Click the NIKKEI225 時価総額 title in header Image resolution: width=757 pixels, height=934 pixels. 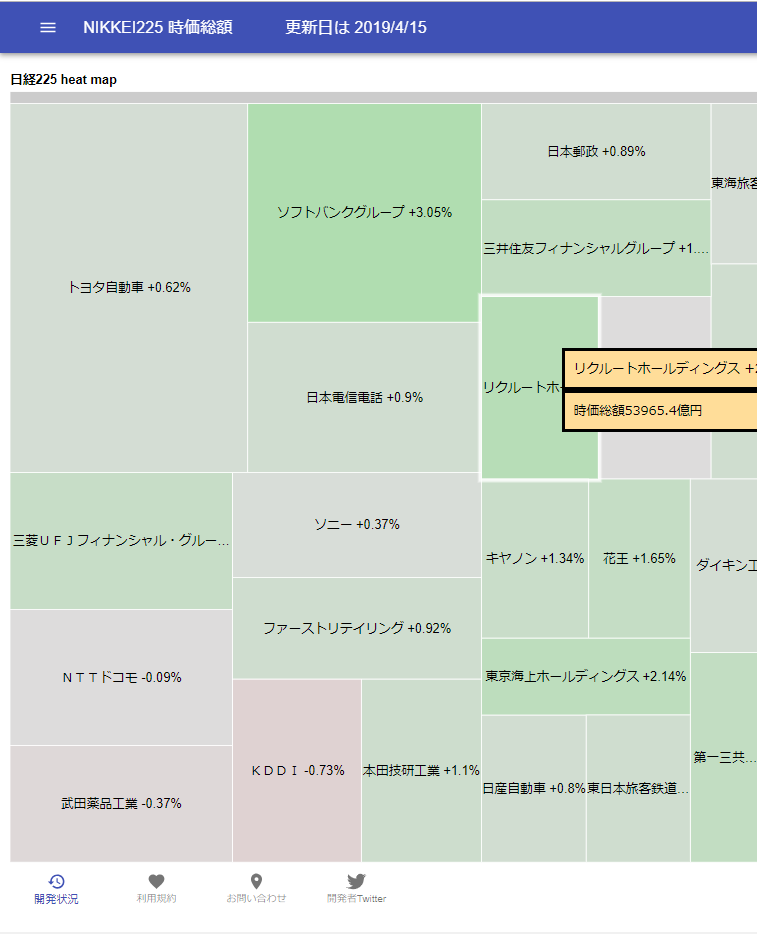tap(156, 27)
